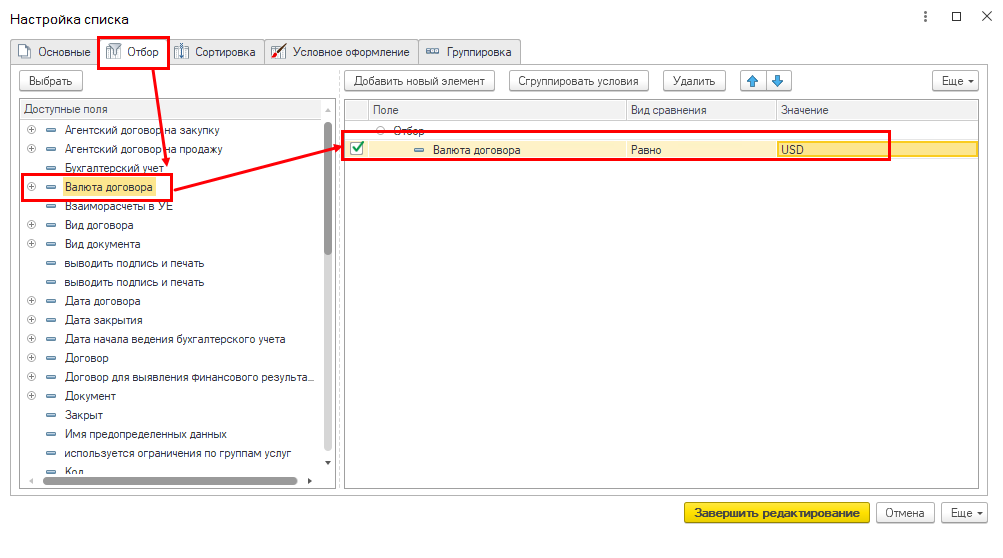Viewport: 1003px width, 558px height.
Task: Expand the Документ tree node
Action: point(31,396)
